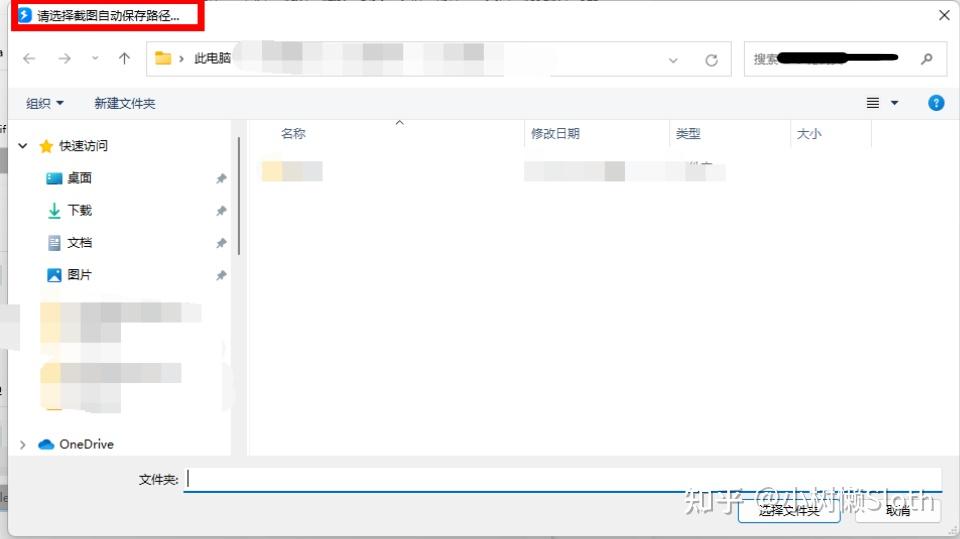Screen dimensions: 960x539
Task: Open the blue help question mark
Action: (936, 103)
